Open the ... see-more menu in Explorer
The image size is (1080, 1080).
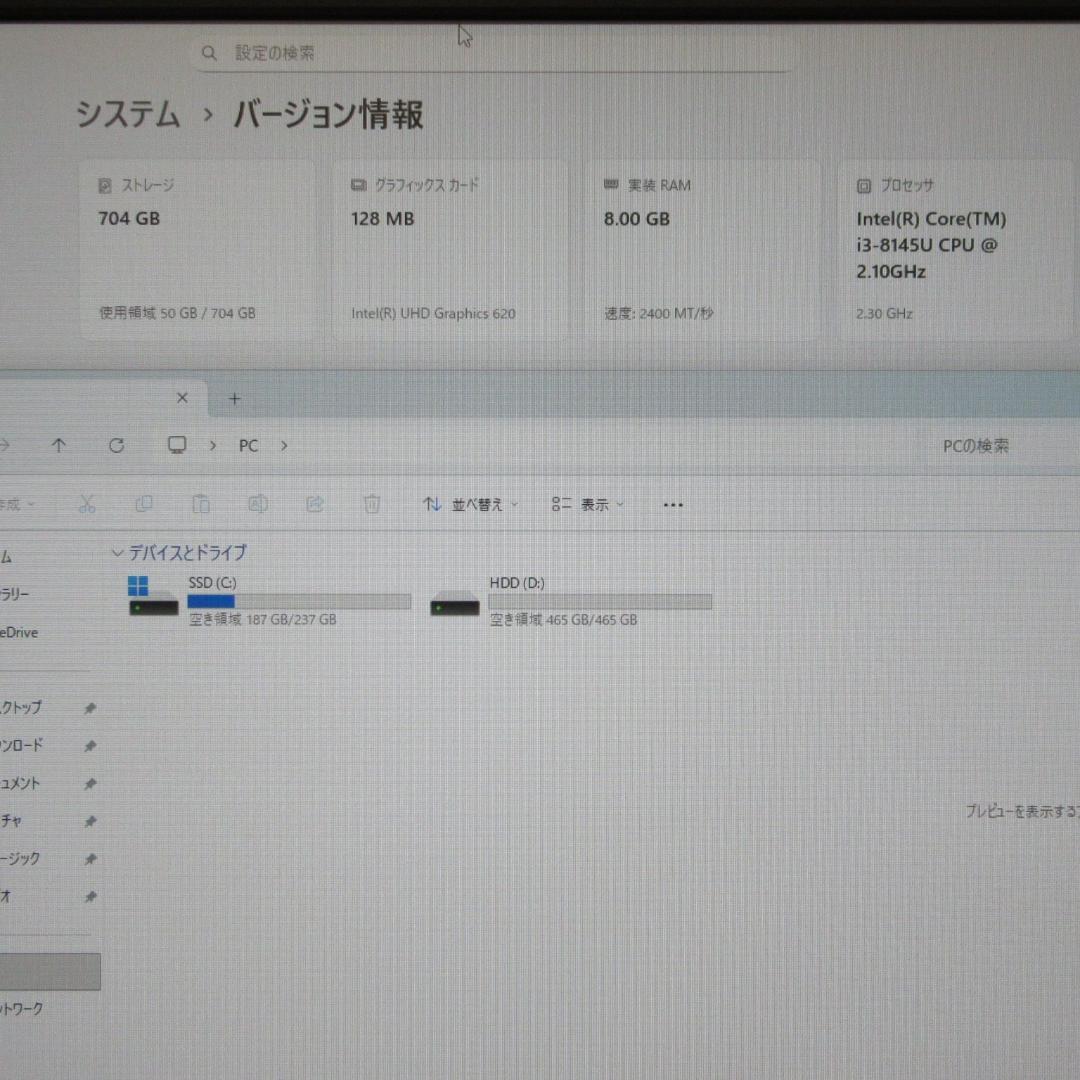pos(672,504)
